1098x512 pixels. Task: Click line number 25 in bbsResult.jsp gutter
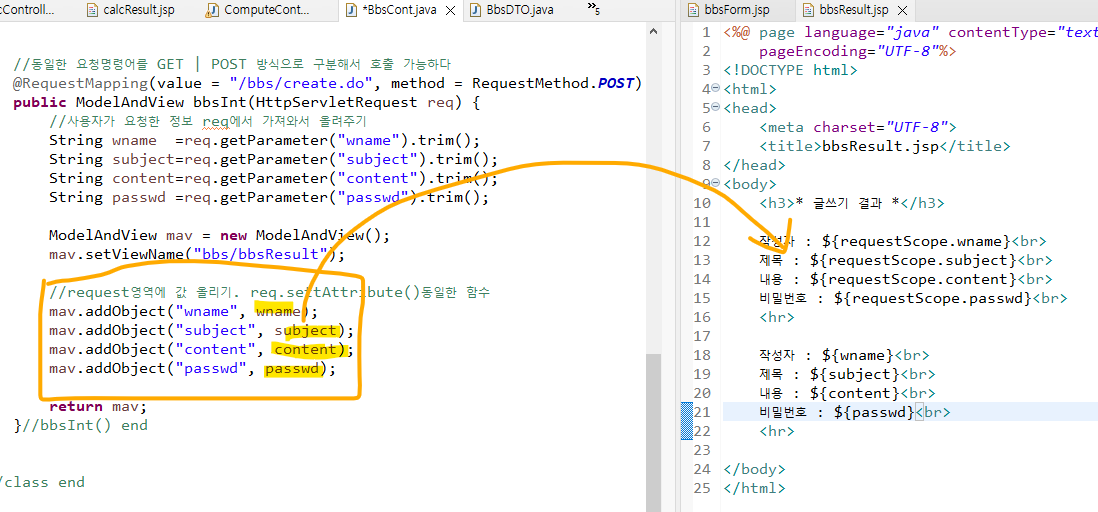(x=702, y=488)
